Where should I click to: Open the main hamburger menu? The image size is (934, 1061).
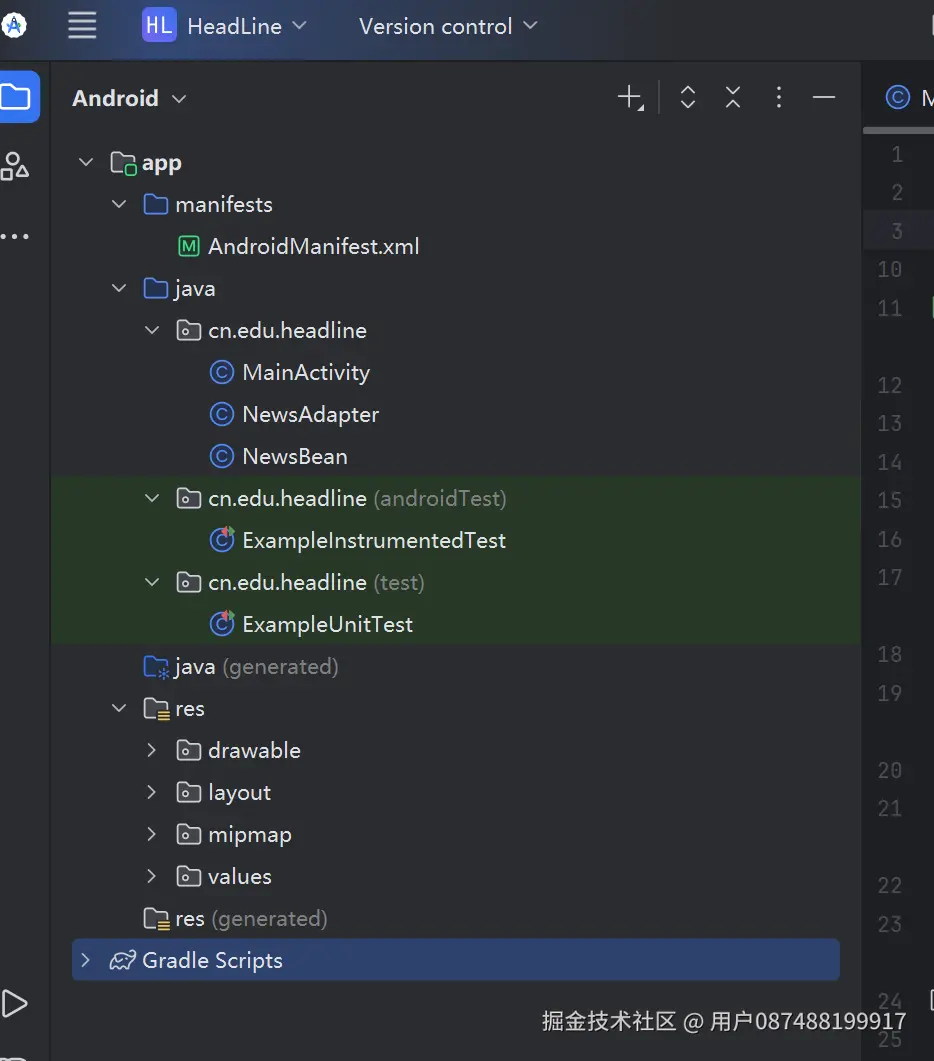coord(82,26)
